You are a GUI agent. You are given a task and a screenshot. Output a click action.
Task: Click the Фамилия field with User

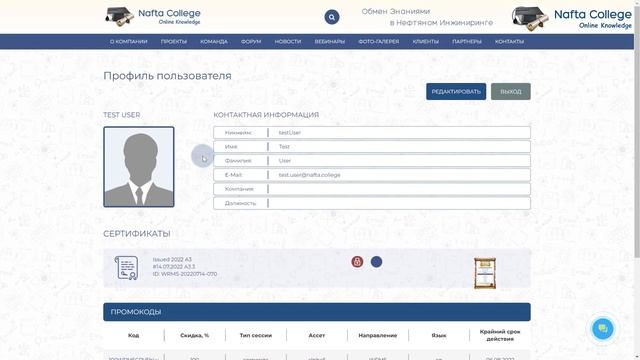point(372,161)
